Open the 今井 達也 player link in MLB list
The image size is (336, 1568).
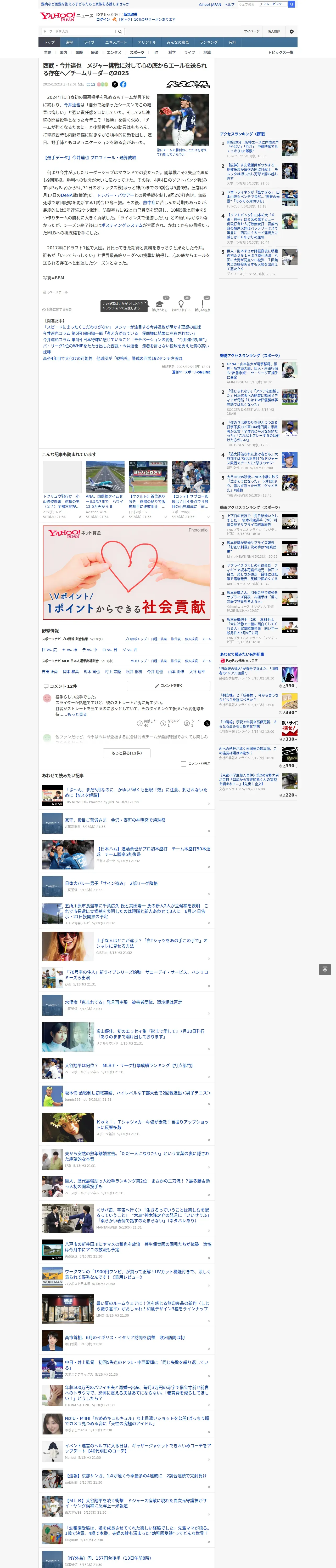point(155,672)
